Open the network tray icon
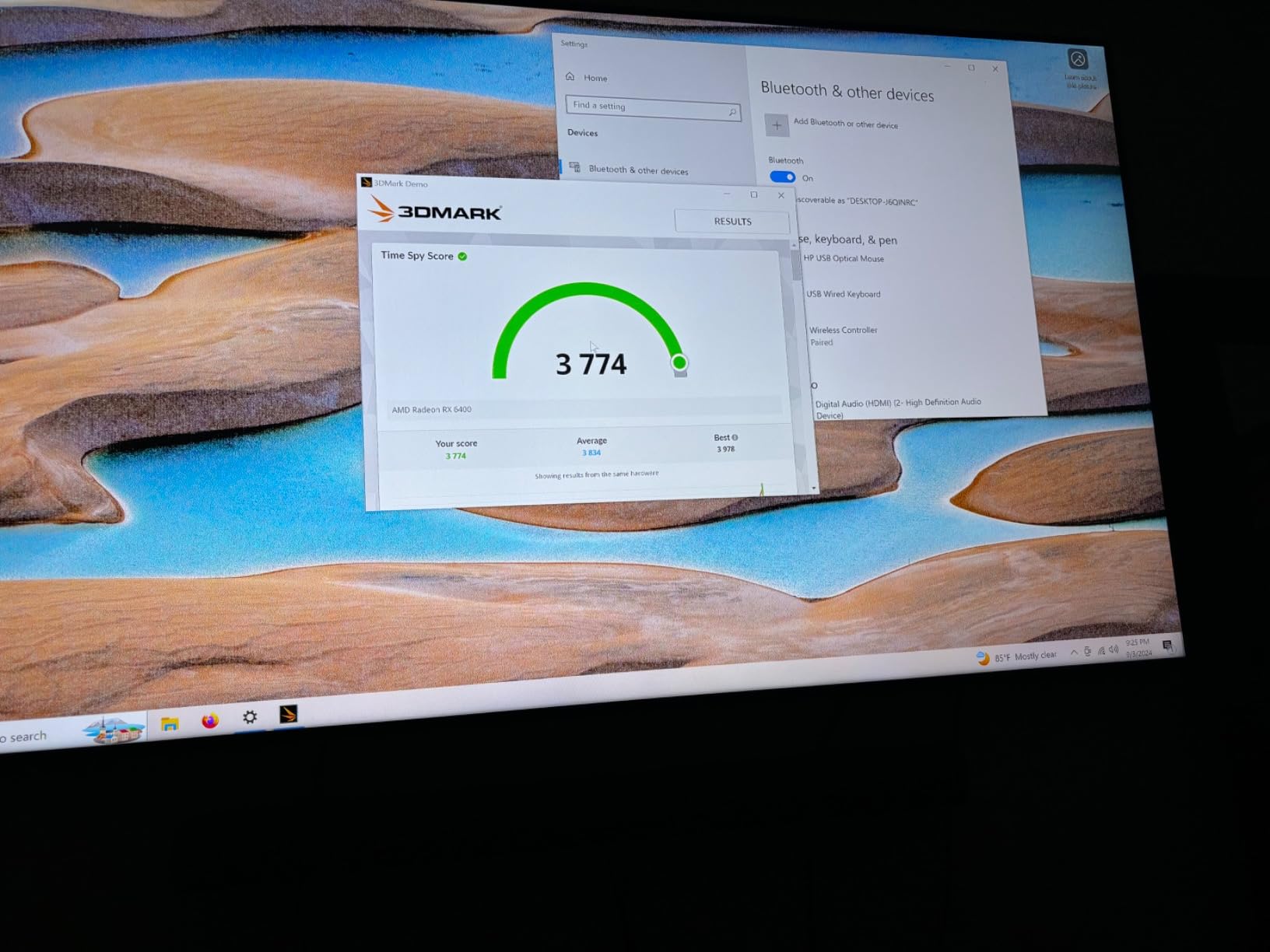This screenshot has height=952, width=1270. tap(1100, 650)
